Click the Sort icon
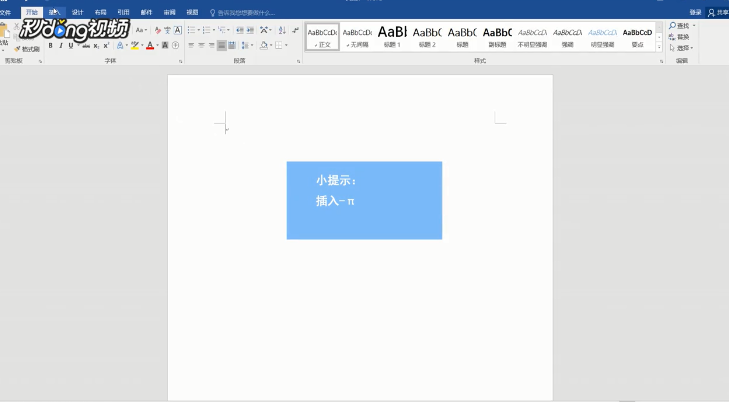The image size is (729, 402). 282,30
